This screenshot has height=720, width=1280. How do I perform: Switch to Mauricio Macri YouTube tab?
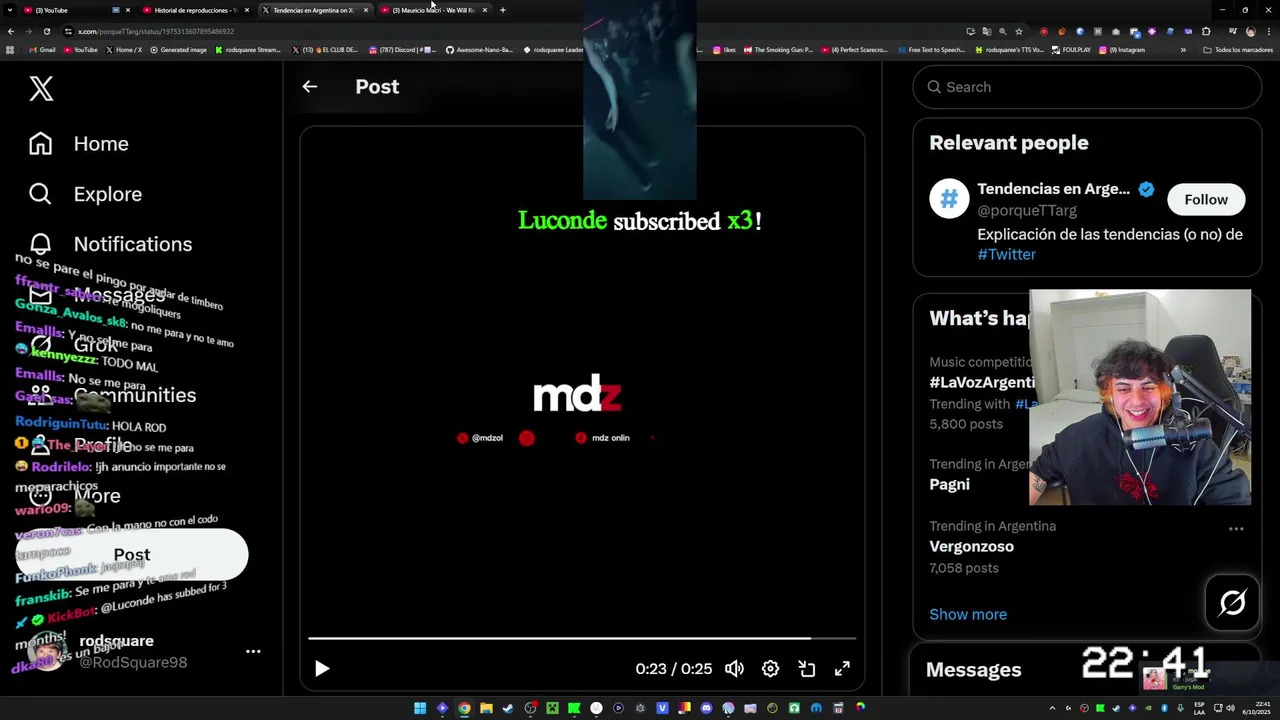coord(434,10)
